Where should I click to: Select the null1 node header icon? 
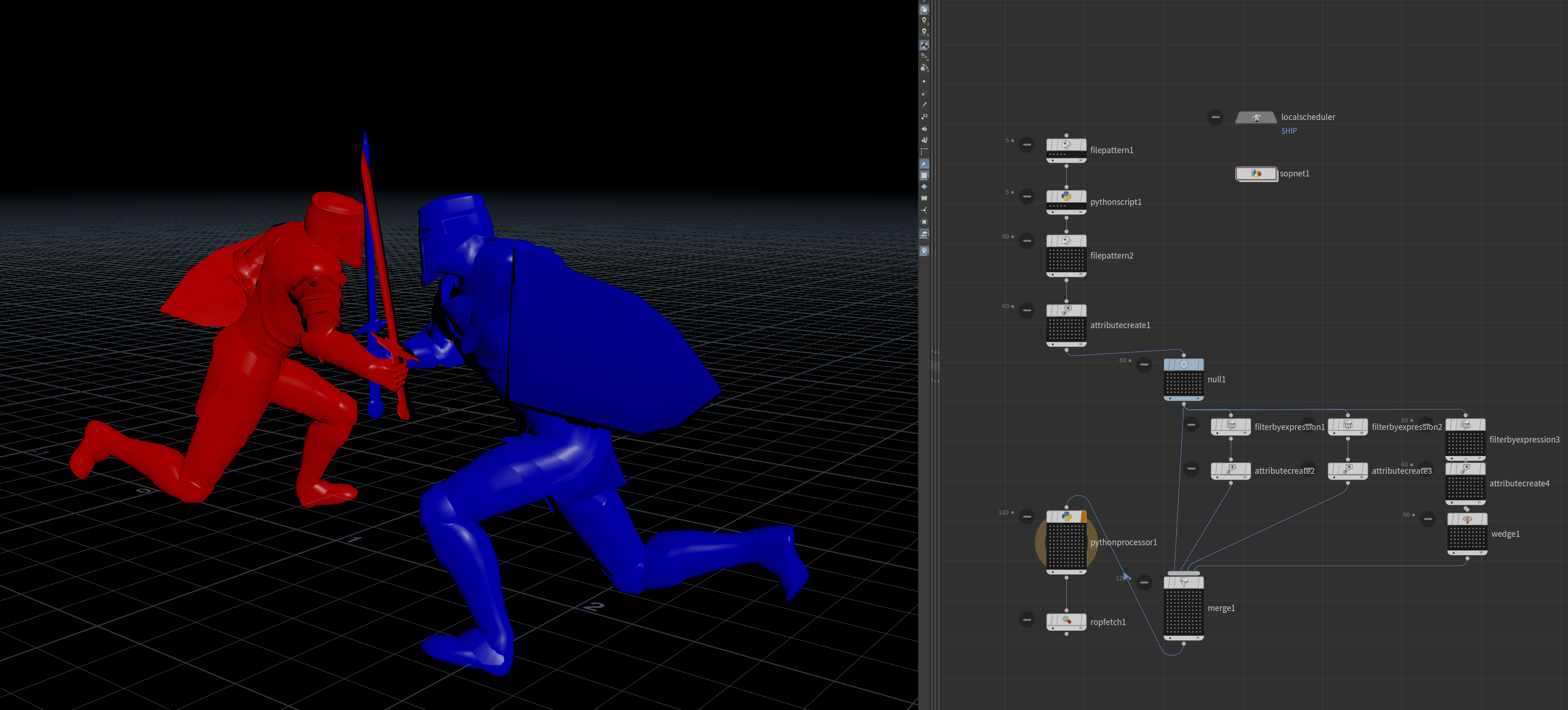pos(1183,365)
